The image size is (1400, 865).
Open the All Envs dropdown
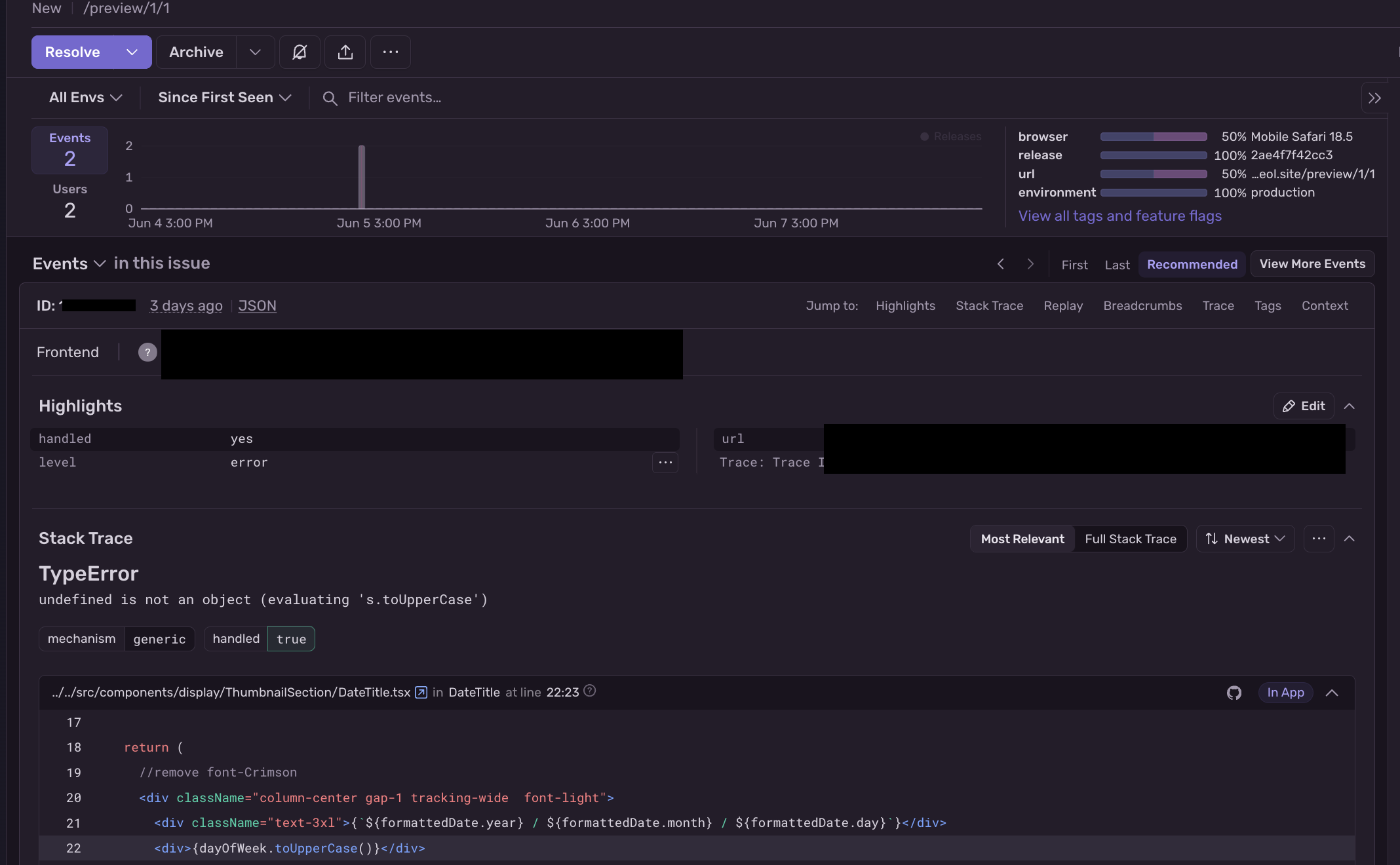click(85, 98)
